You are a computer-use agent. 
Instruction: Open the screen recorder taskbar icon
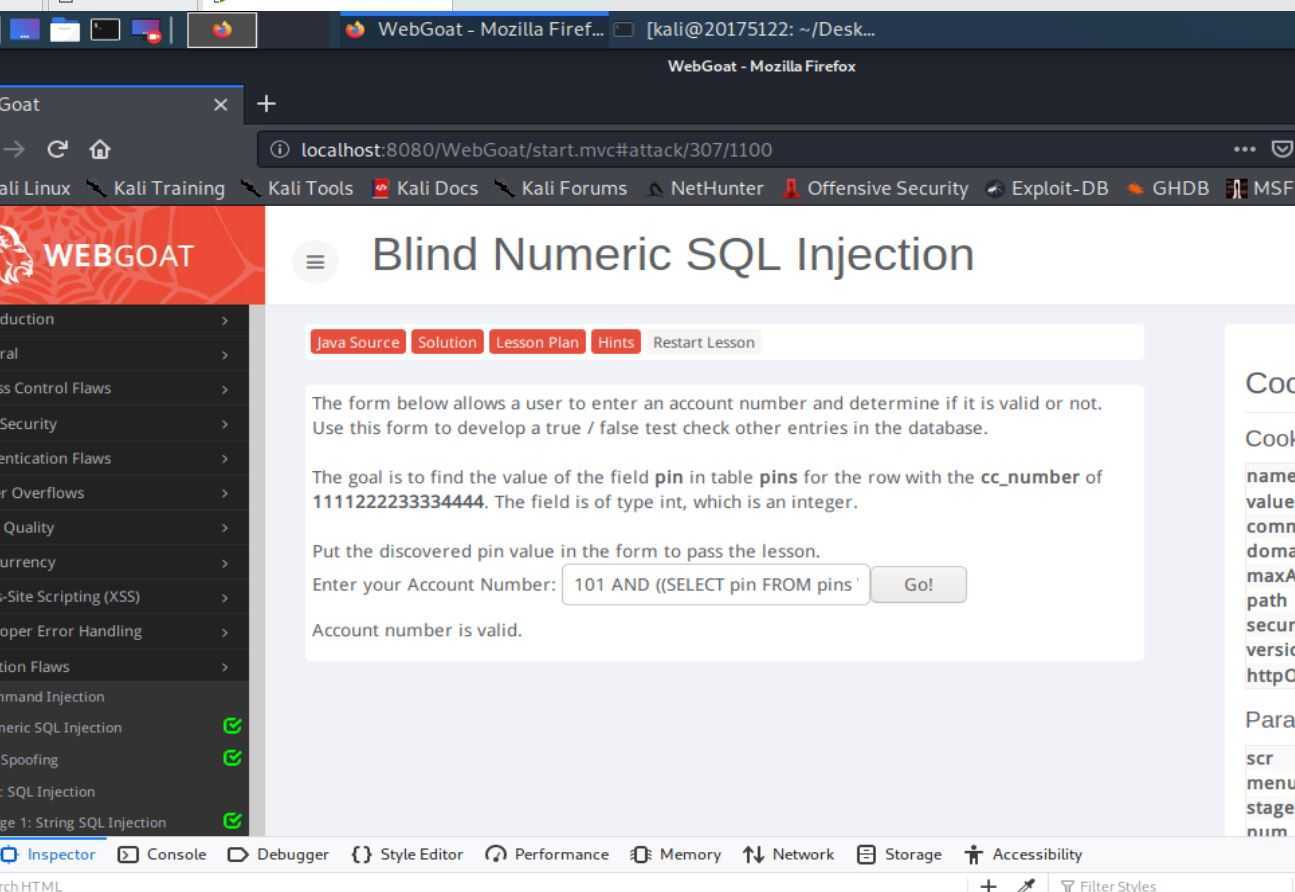click(x=145, y=30)
